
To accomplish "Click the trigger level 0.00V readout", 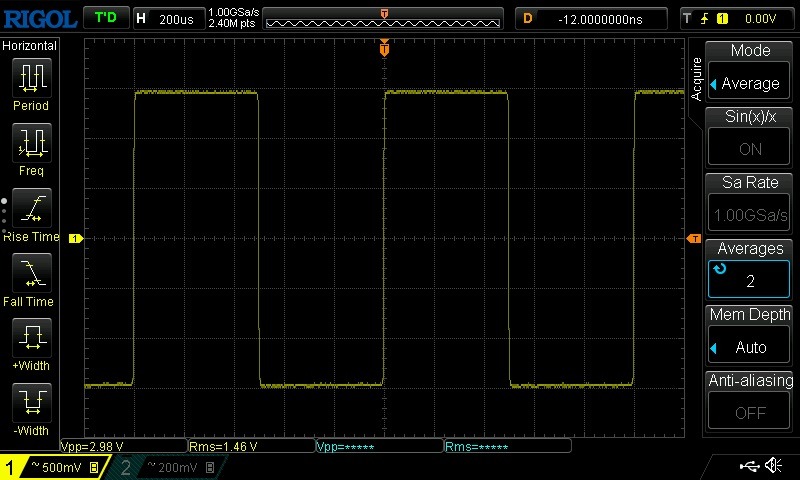I will (x=760, y=19).
